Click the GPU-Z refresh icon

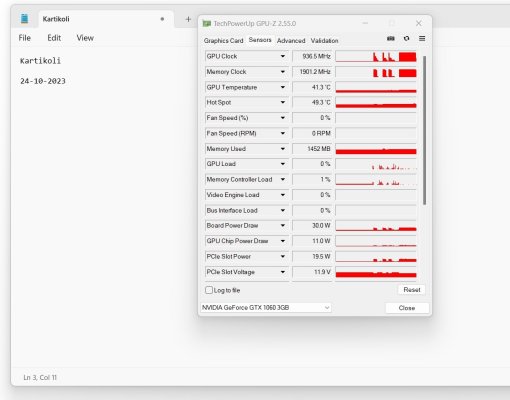(x=406, y=39)
